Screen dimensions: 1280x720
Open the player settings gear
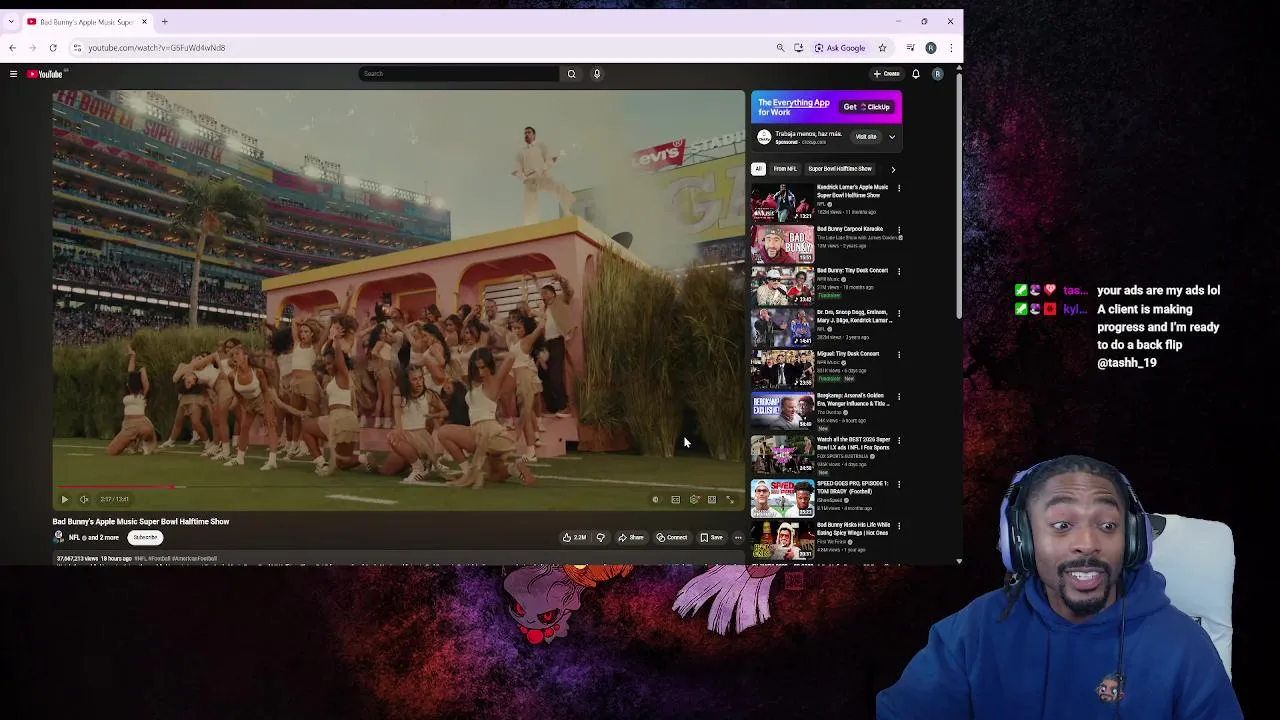coord(694,499)
